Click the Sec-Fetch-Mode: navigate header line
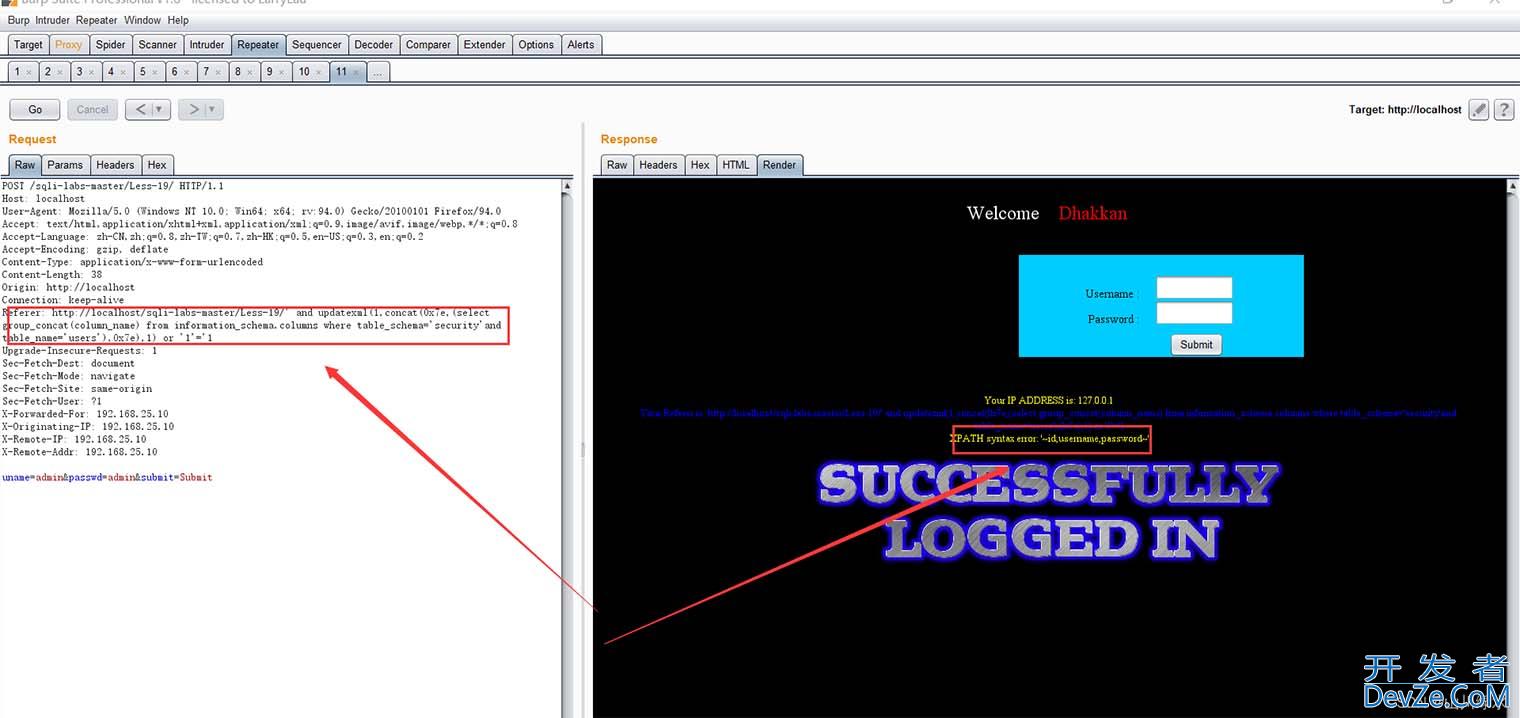Viewport: 1520px width, 718px height. (68, 376)
